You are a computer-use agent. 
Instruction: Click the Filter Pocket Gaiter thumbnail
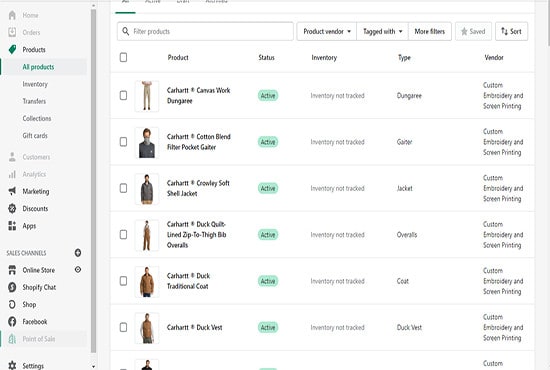[147, 142]
